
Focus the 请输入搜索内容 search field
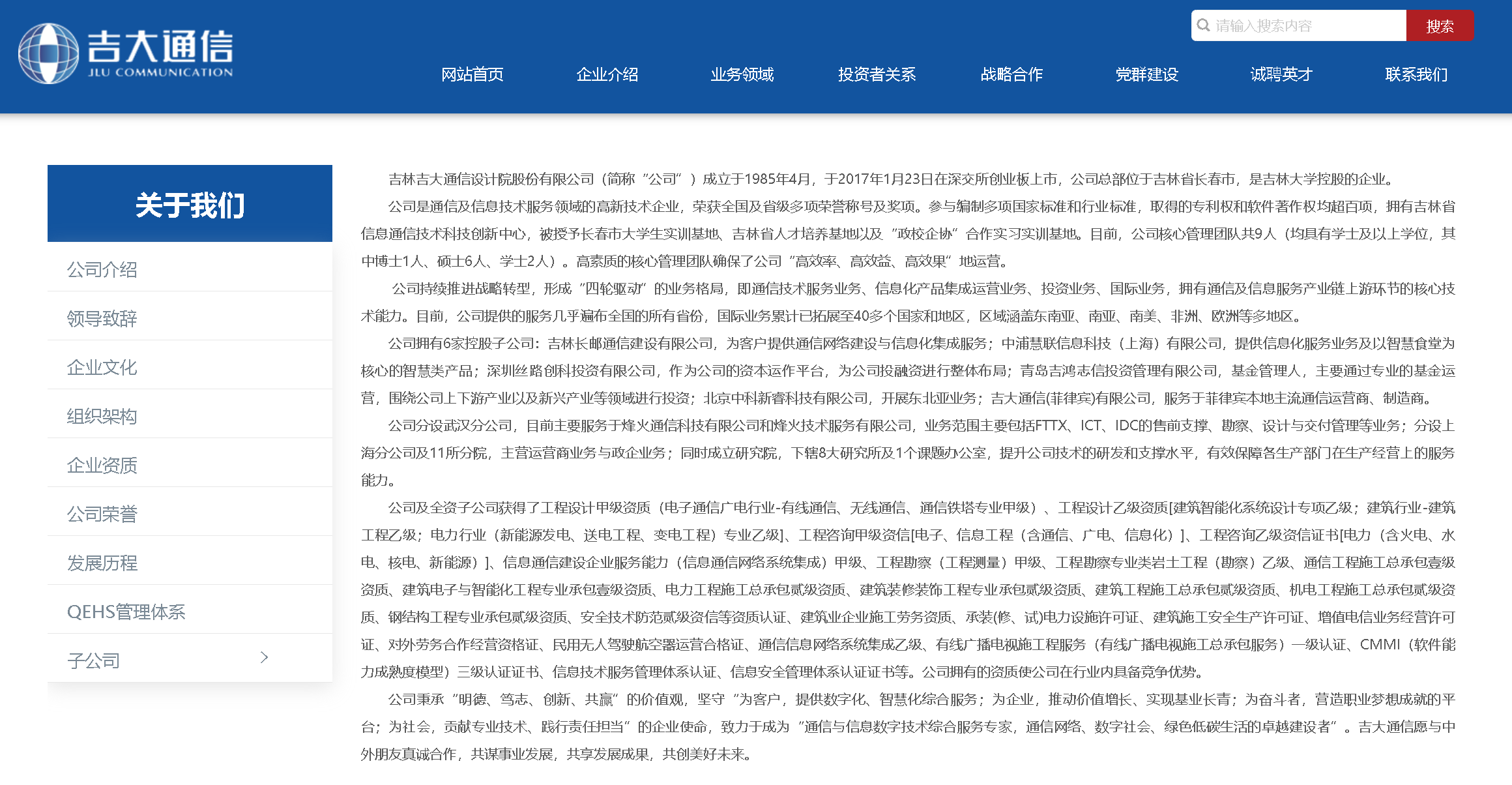[x=1298, y=25]
